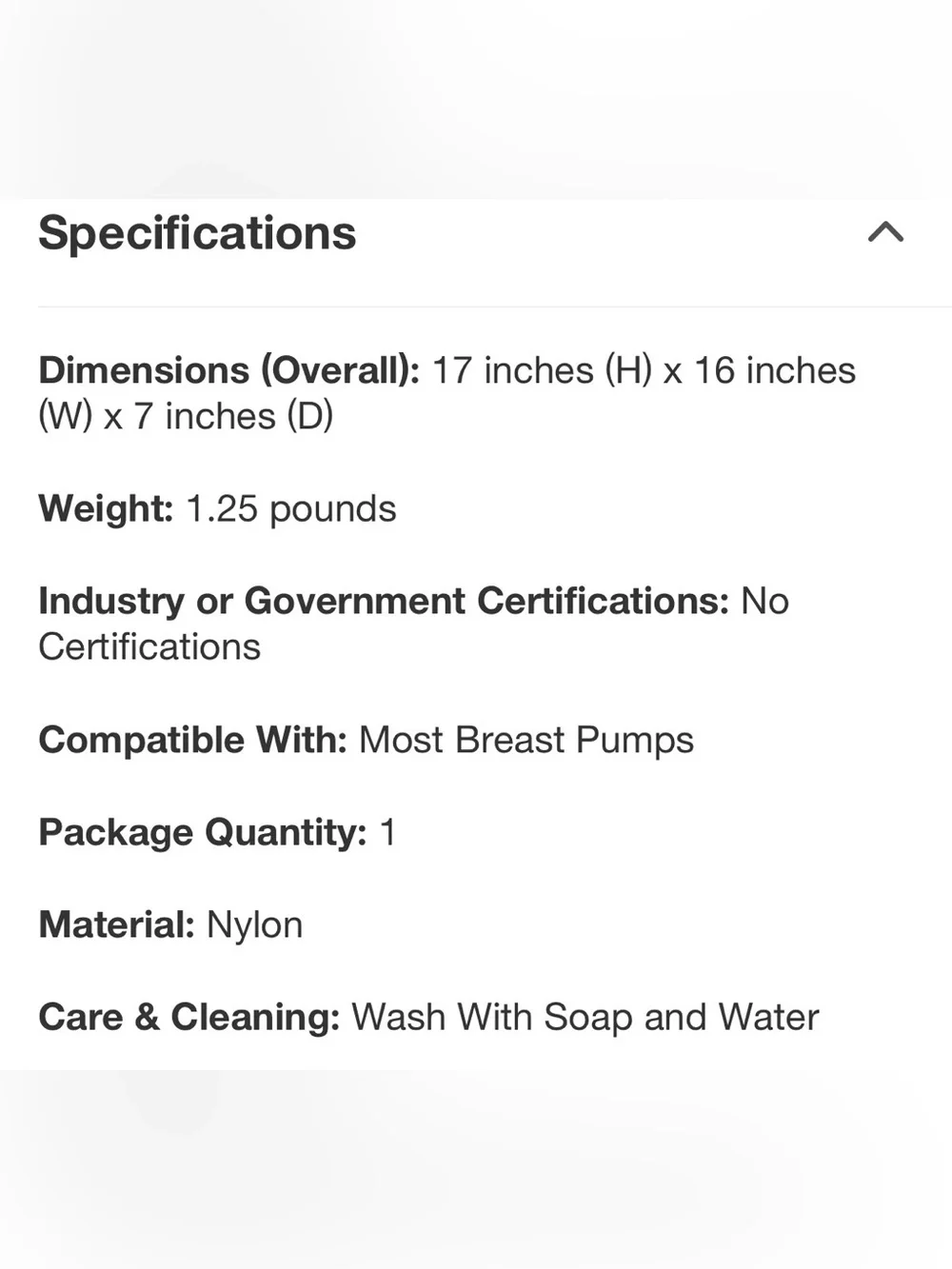The image size is (952, 1269).
Task: Select the Material label
Action: click(116, 924)
